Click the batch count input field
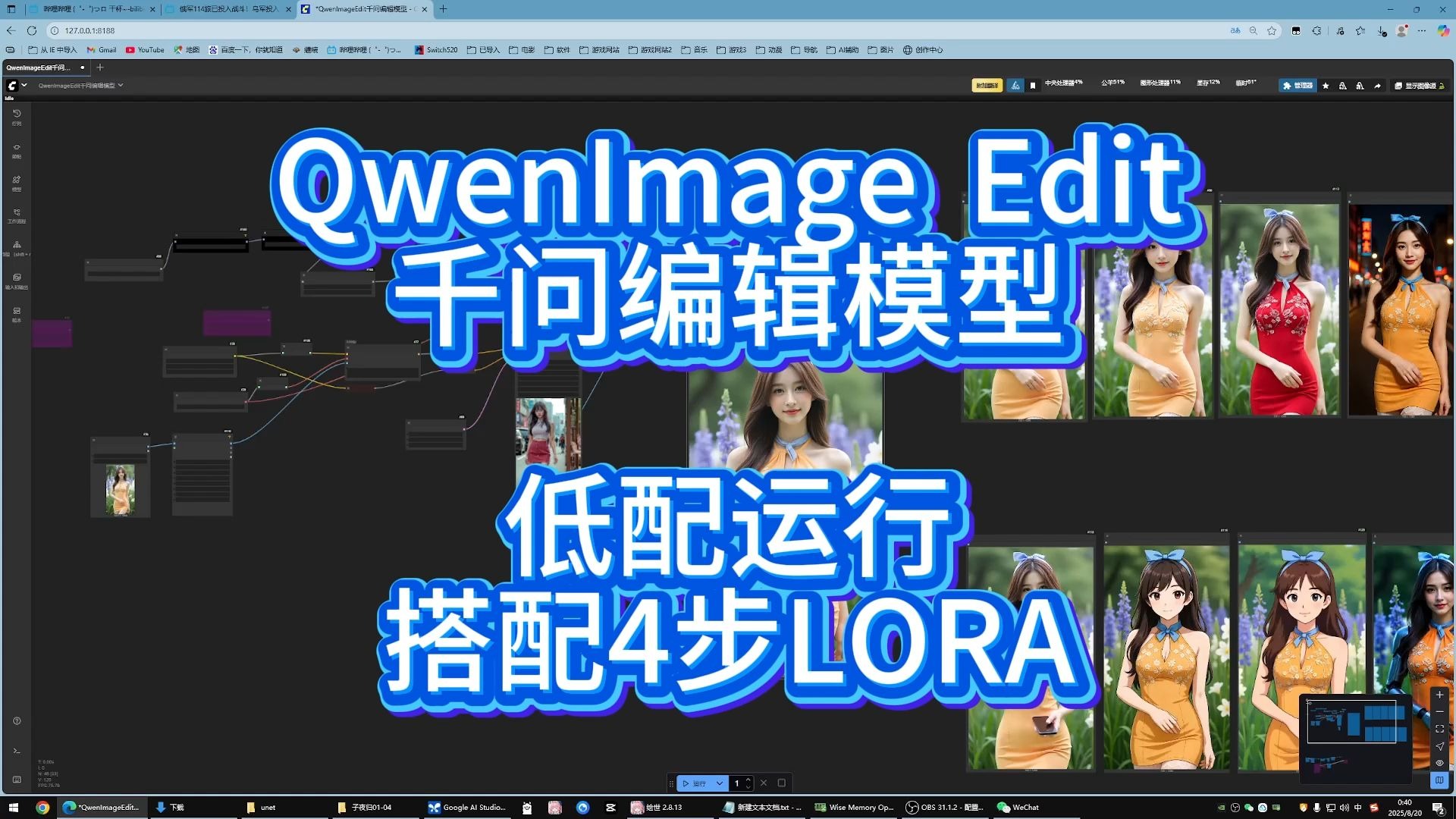The height and width of the screenshot is (819, 1456). 736,783
